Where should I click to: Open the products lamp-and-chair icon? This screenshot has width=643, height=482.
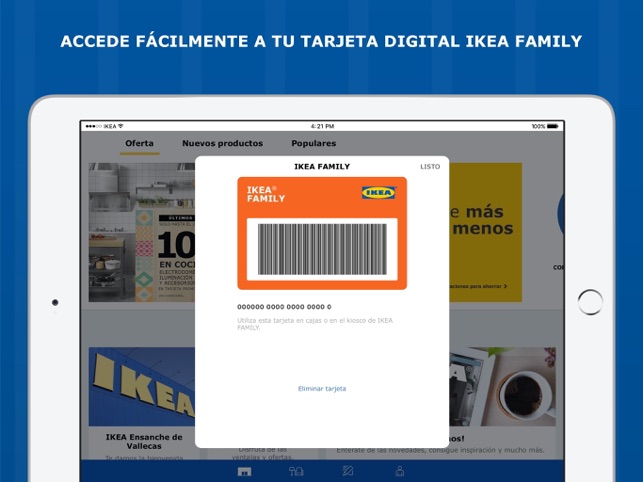click(296, 471)
